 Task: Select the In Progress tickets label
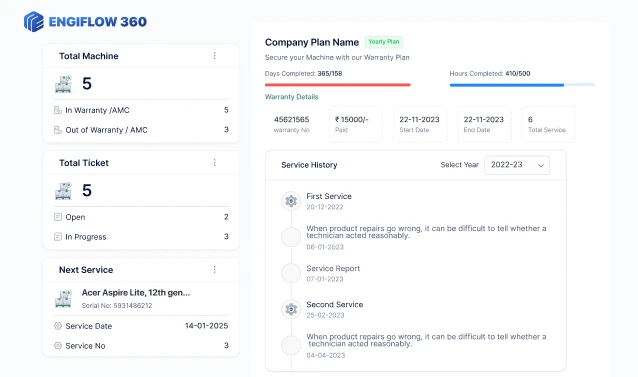point(86,237)
